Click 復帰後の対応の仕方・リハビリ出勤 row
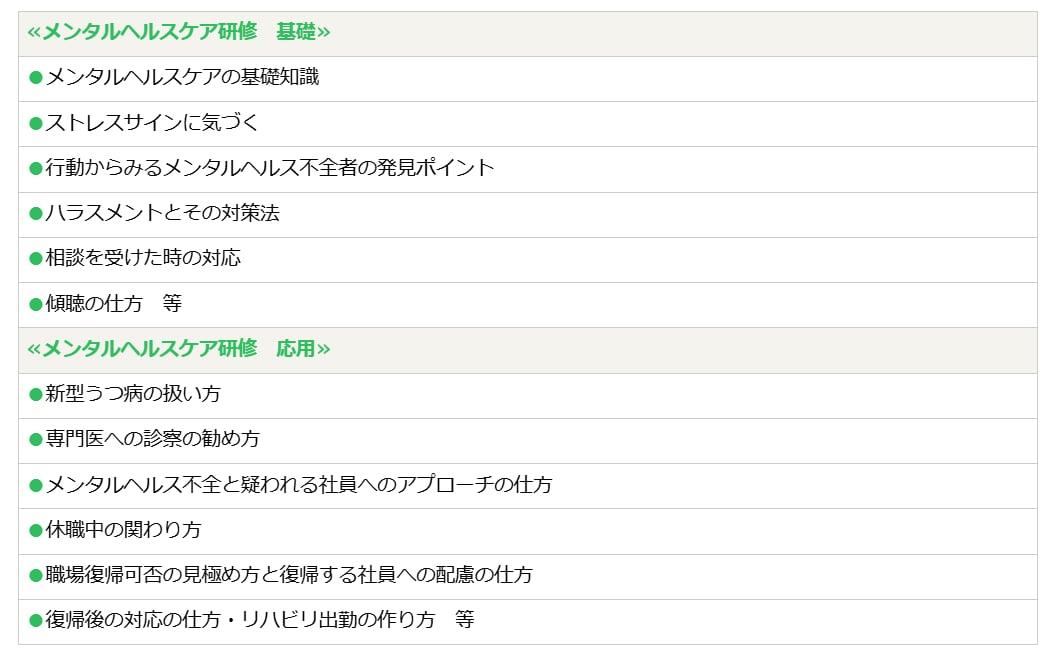The image size is (1054, 656). 259,620
